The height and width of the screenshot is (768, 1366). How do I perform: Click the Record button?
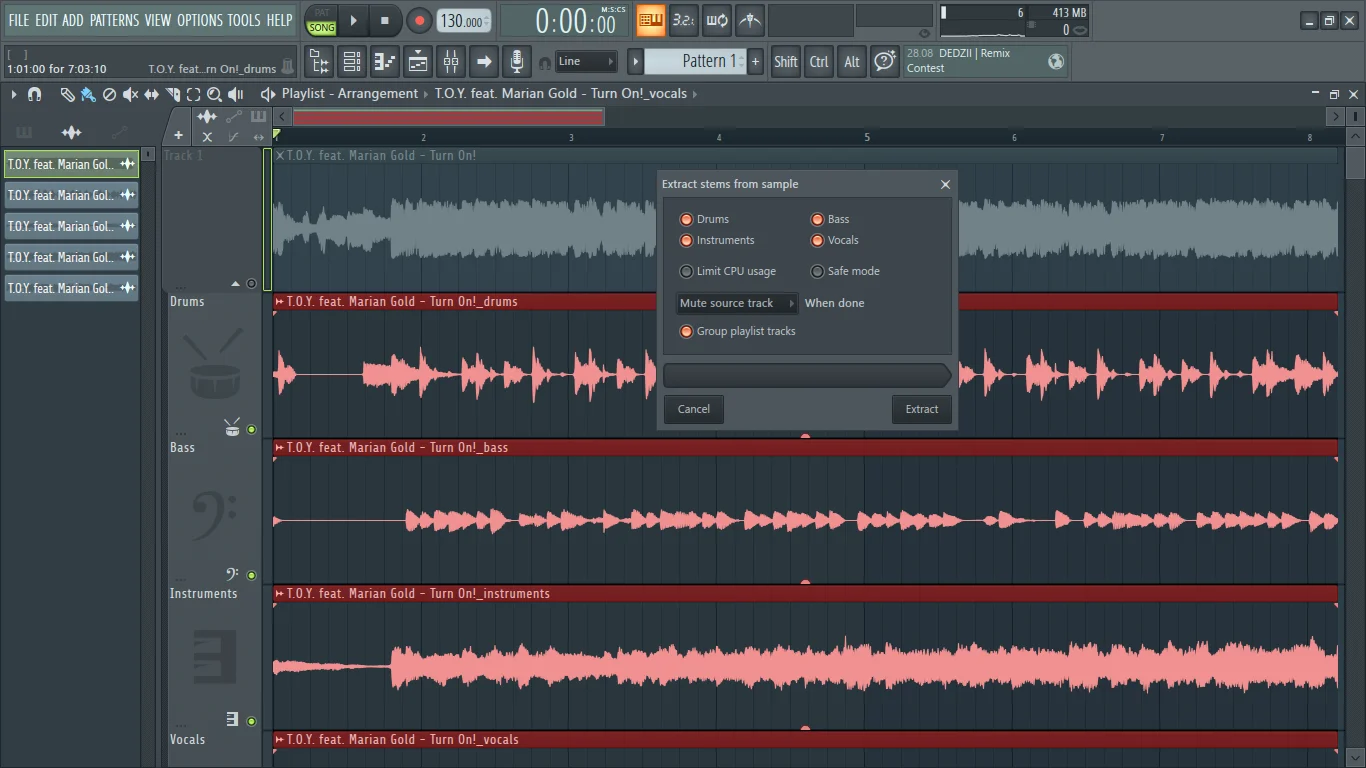click(419, 20)
